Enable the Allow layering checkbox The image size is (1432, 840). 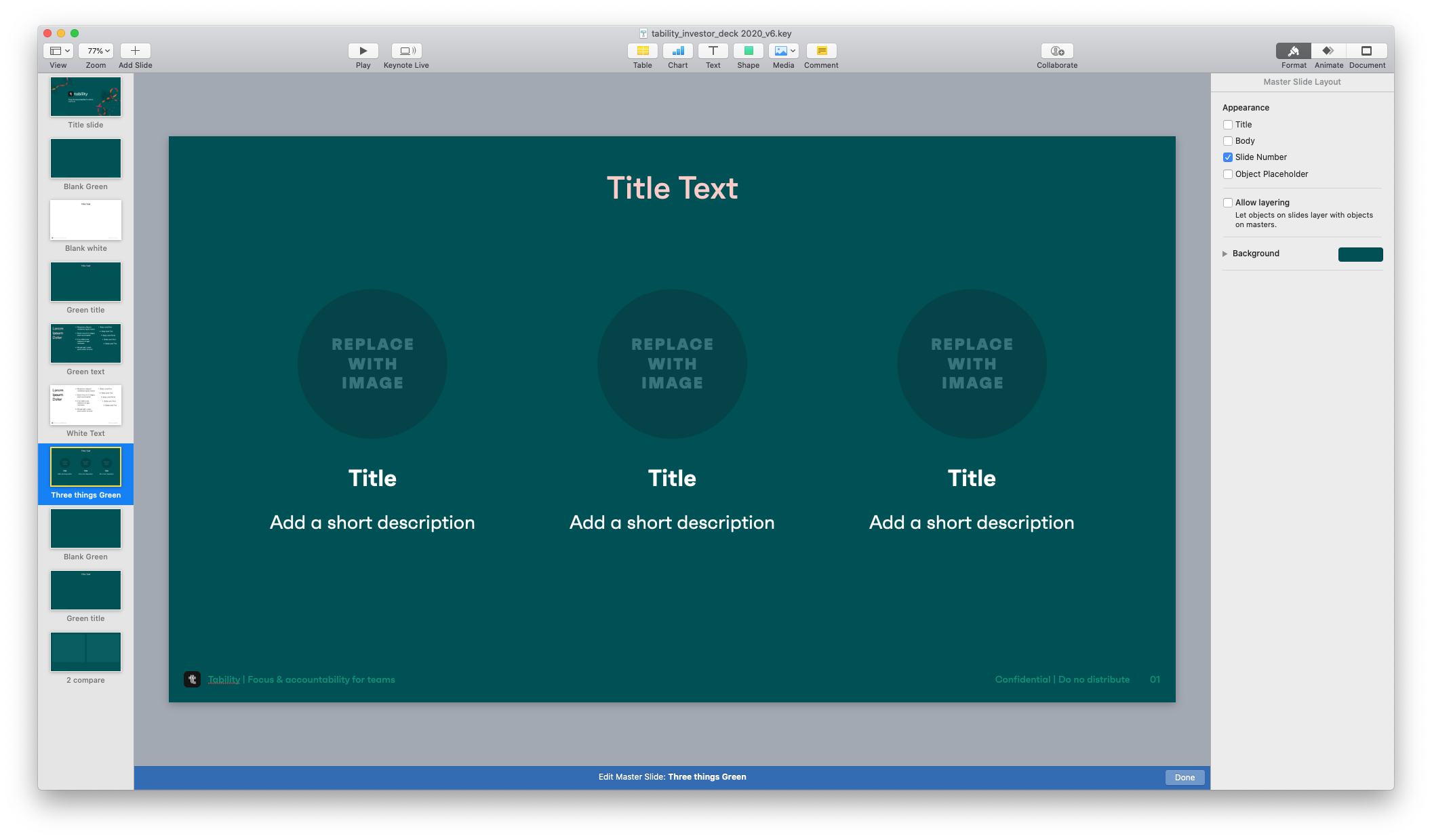pos(1227,203)
